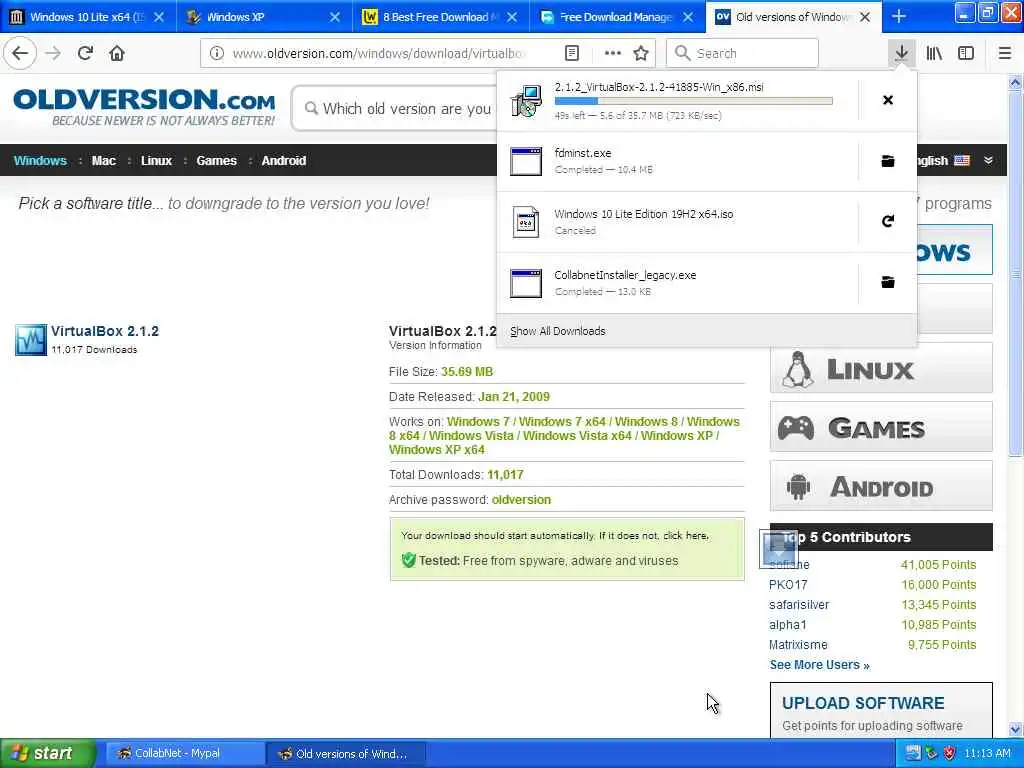This screenshot has height=768, width=1024.
Task: Open safarisilver contributor profile
Action: 799,605
